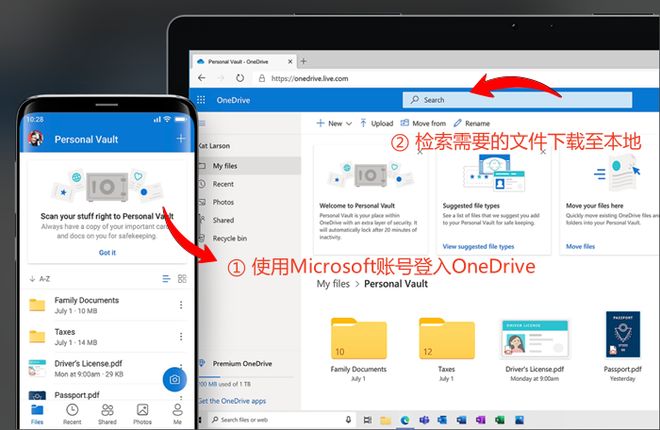Select My files in the OneDrive sidebar

(x=249, y=166)
